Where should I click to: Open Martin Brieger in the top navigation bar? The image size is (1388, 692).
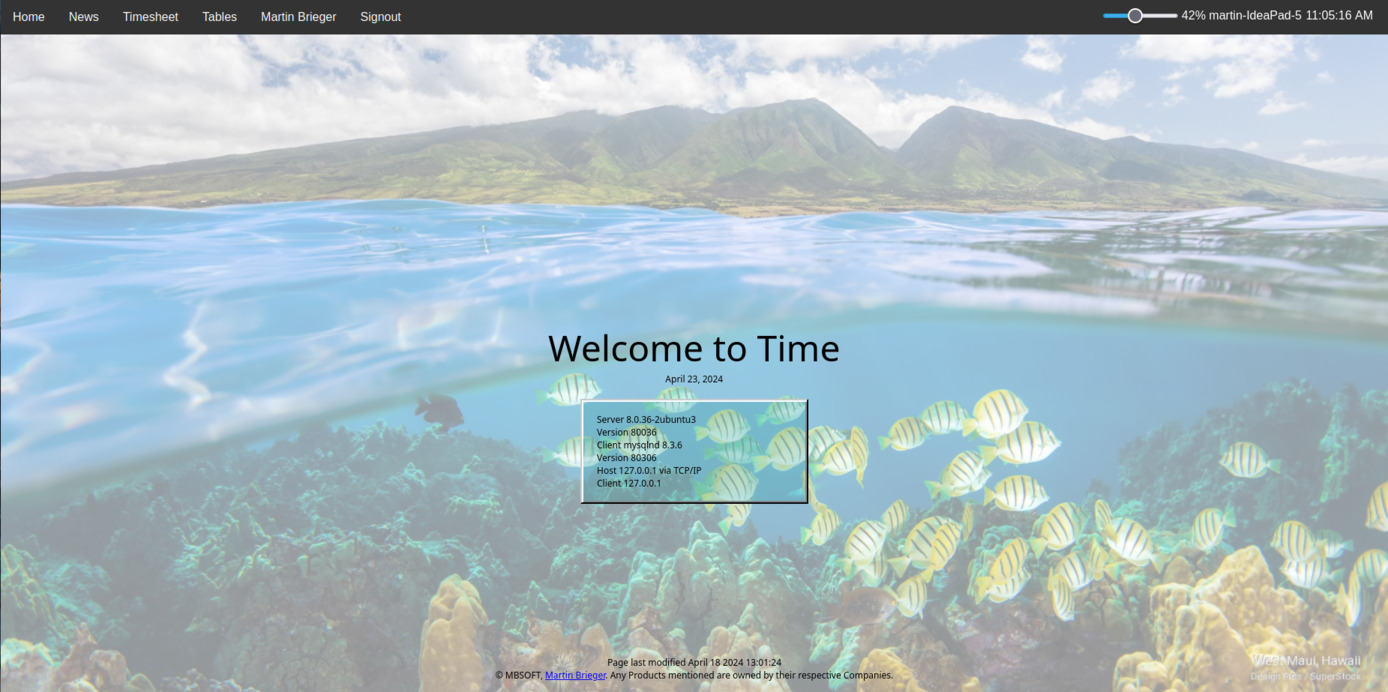click(x=299, y=17)
